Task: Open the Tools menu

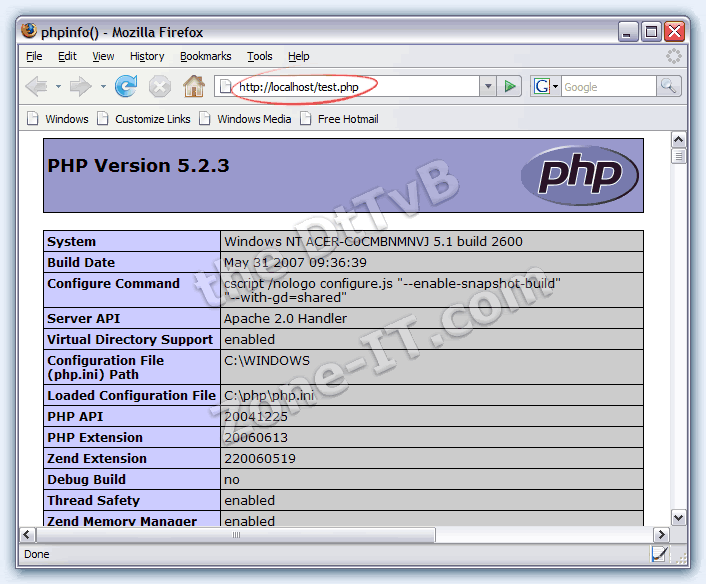Action: coord(260,56)
